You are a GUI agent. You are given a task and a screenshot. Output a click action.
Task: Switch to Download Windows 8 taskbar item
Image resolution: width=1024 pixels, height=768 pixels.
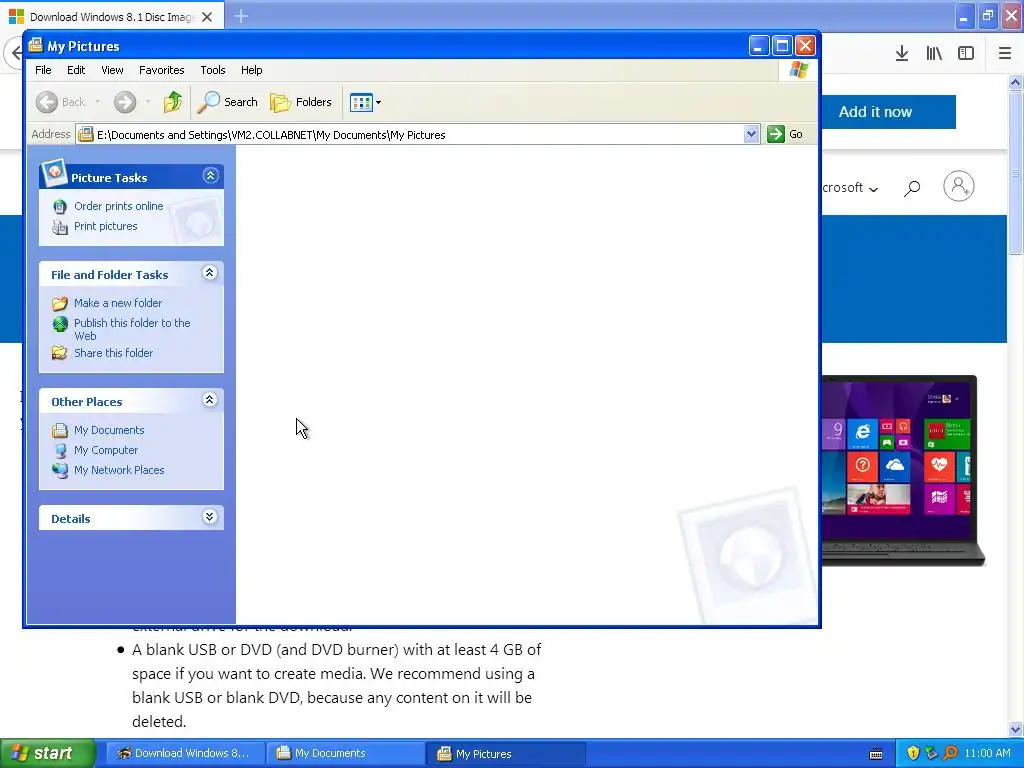tap(185, 754)
